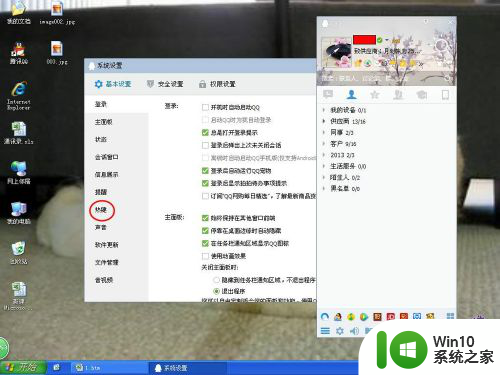Select the Internet Explorer desktop icon
This screenshot has width=500, height=375.
(19, 96)
